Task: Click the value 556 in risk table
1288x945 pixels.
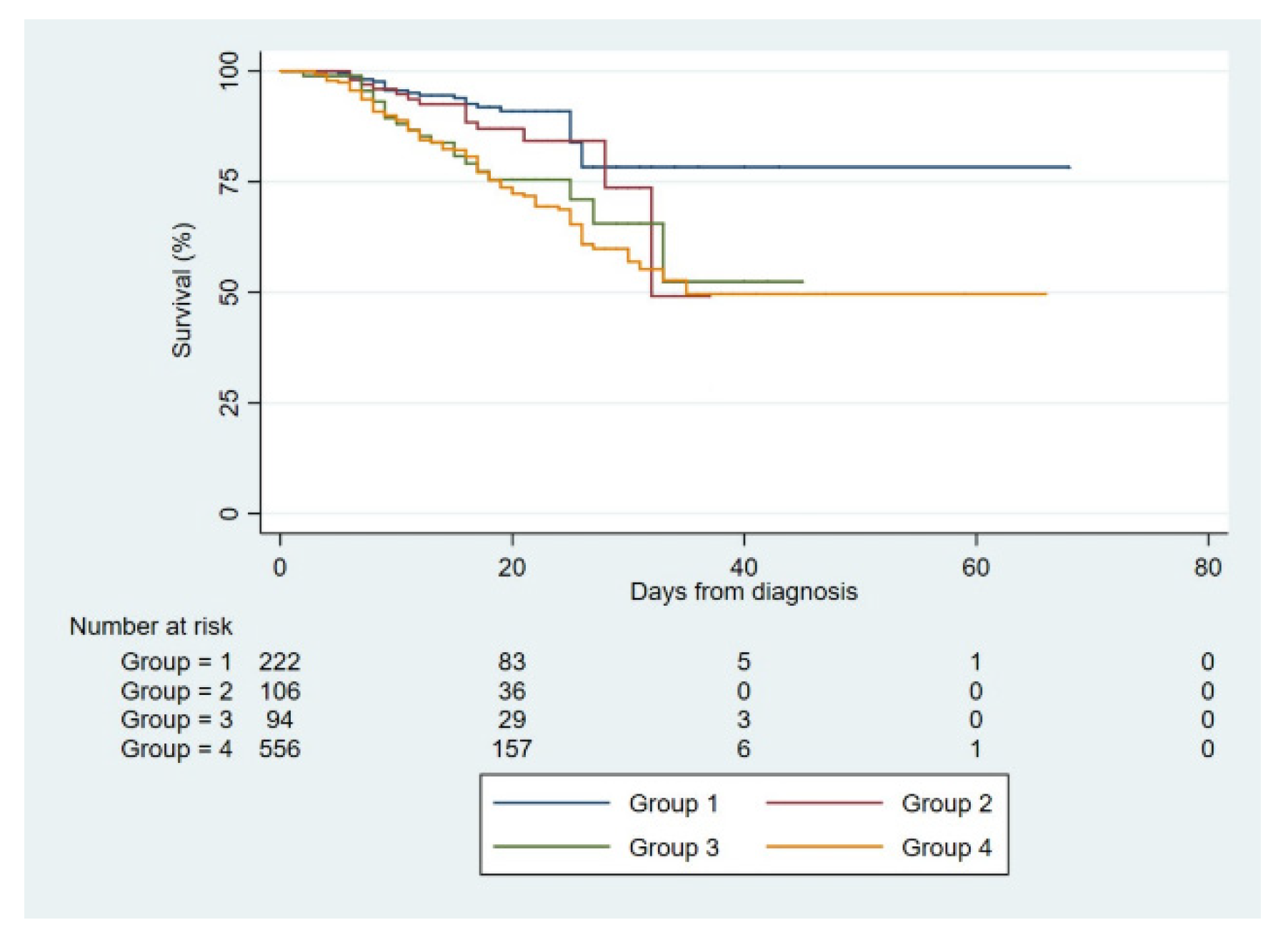Action: 279,749
